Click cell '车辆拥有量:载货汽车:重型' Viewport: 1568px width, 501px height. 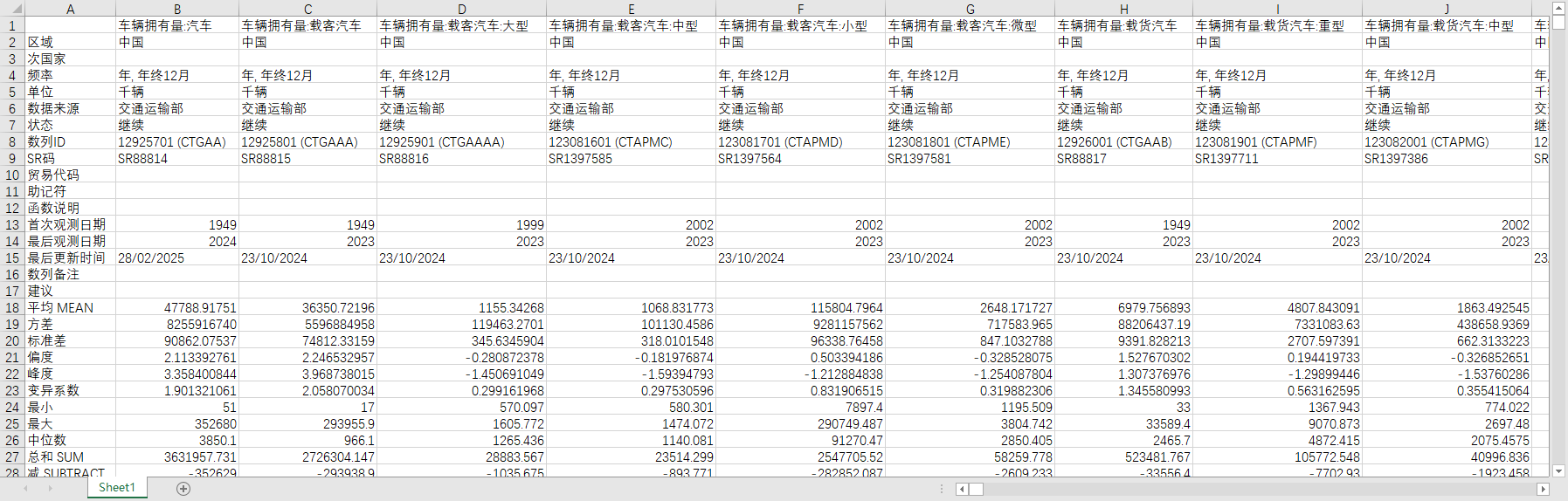pyautogui.click(x=1277, y=25)
